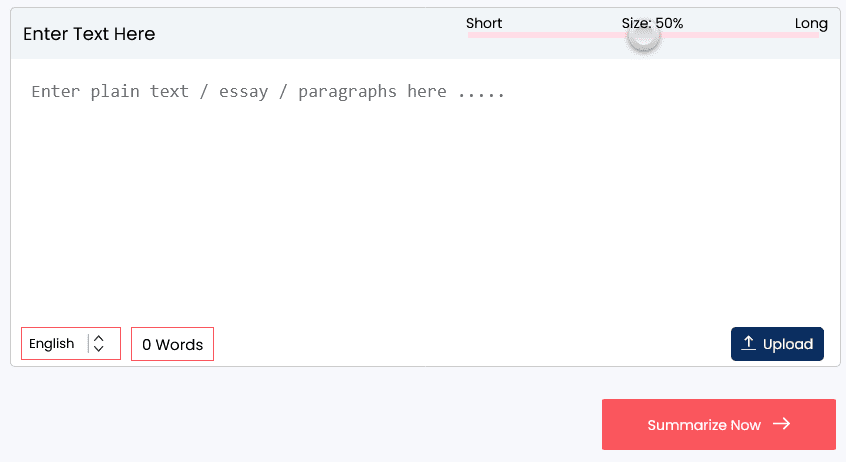Select the Short end label of the slider
Image resolution: width=846 pixels, height=462 pixels.
pyautogui.click(x=484, y=23)
